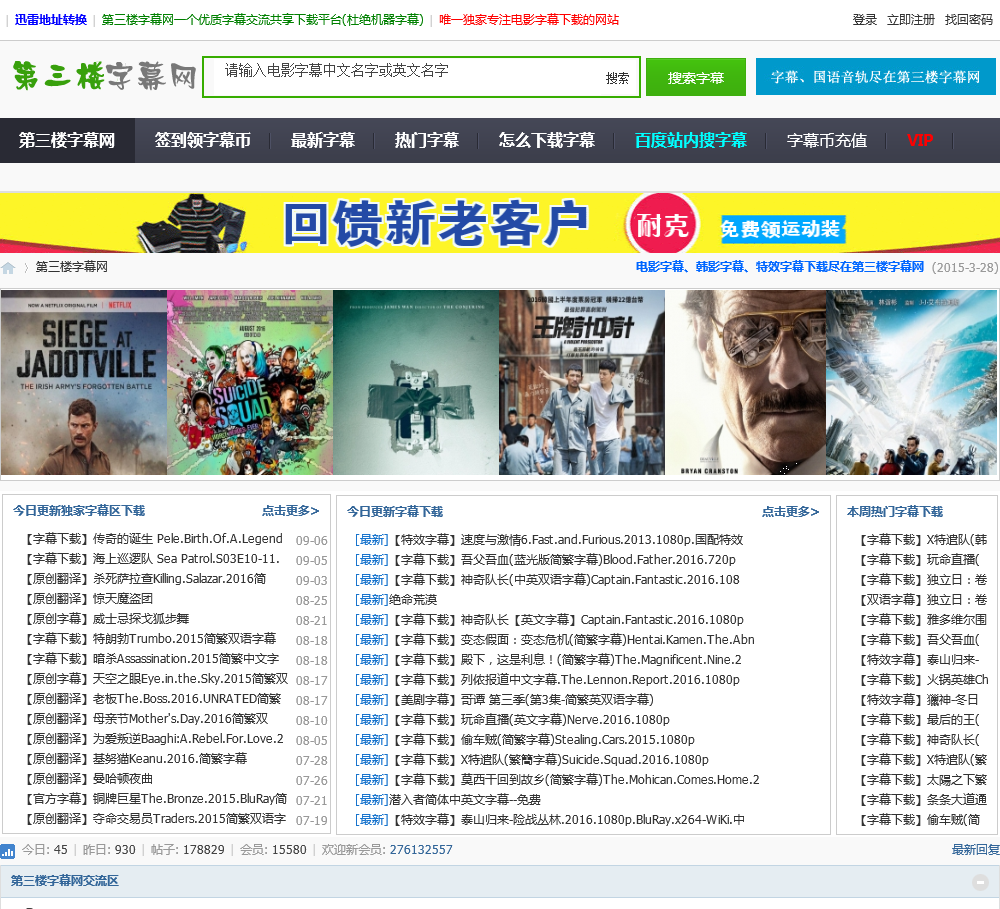Open announcement 电影字幕、韩影字幕、特效字幕下载
Screen dimensions: 1000x909
click(779, 267)
